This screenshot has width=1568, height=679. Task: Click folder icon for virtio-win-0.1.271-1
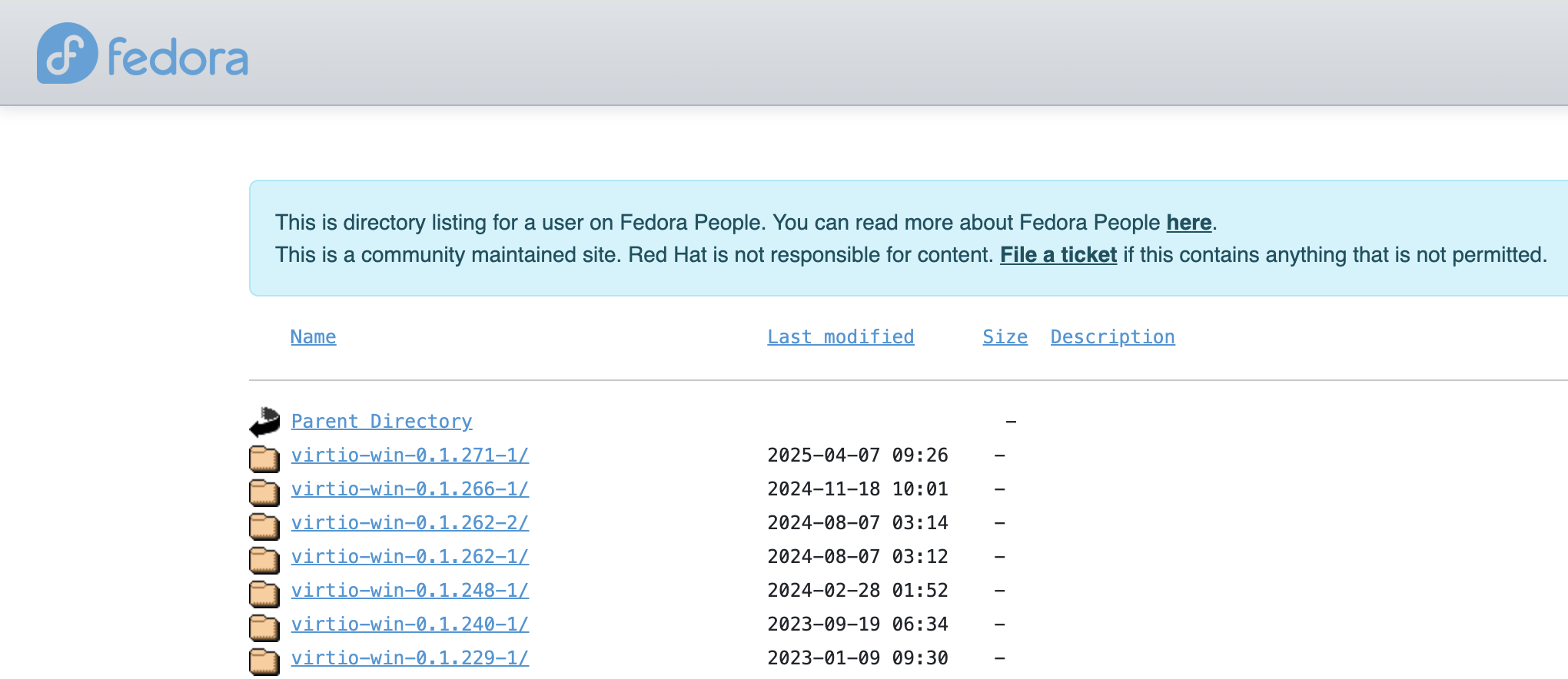(264, 458)
